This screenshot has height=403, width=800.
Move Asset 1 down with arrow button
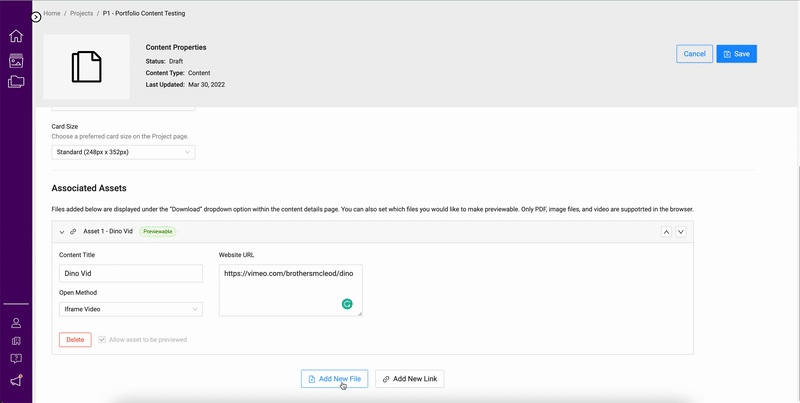coord(681,231)
